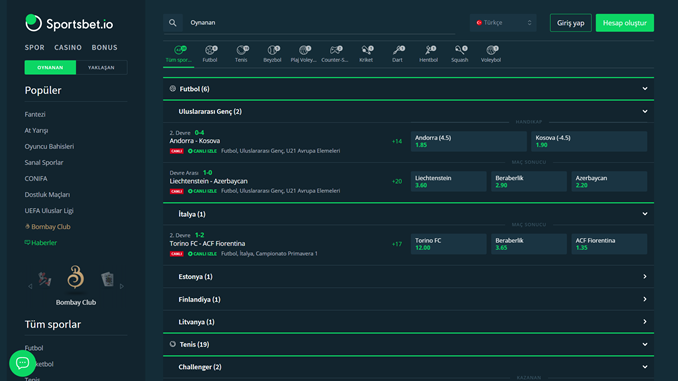Viewport: 678px width, 381px height.
Task: Open the Türkçe language dropdown
Action: coord(503,23)
